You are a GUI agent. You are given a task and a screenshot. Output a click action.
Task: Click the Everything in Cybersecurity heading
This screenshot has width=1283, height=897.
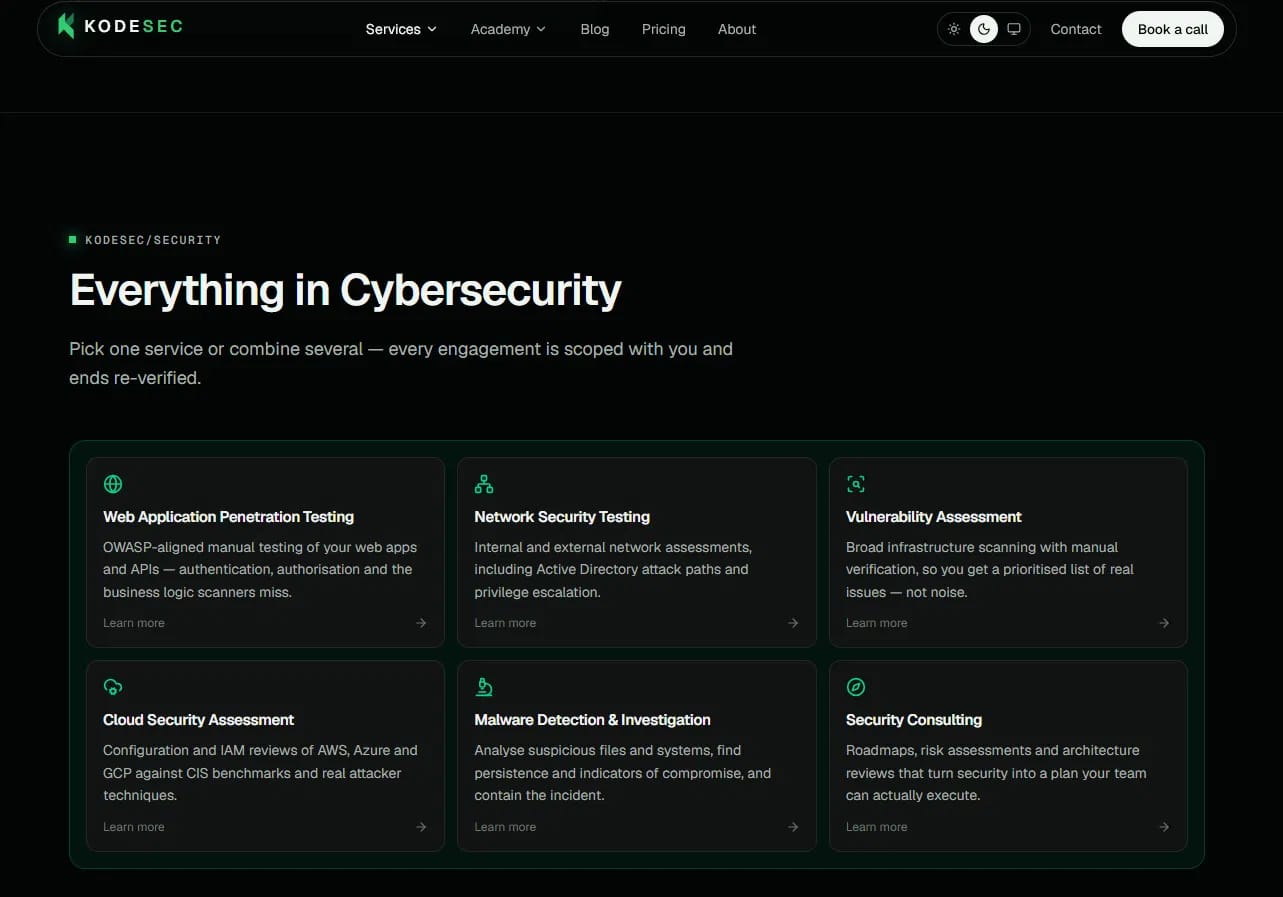point(346,290)
